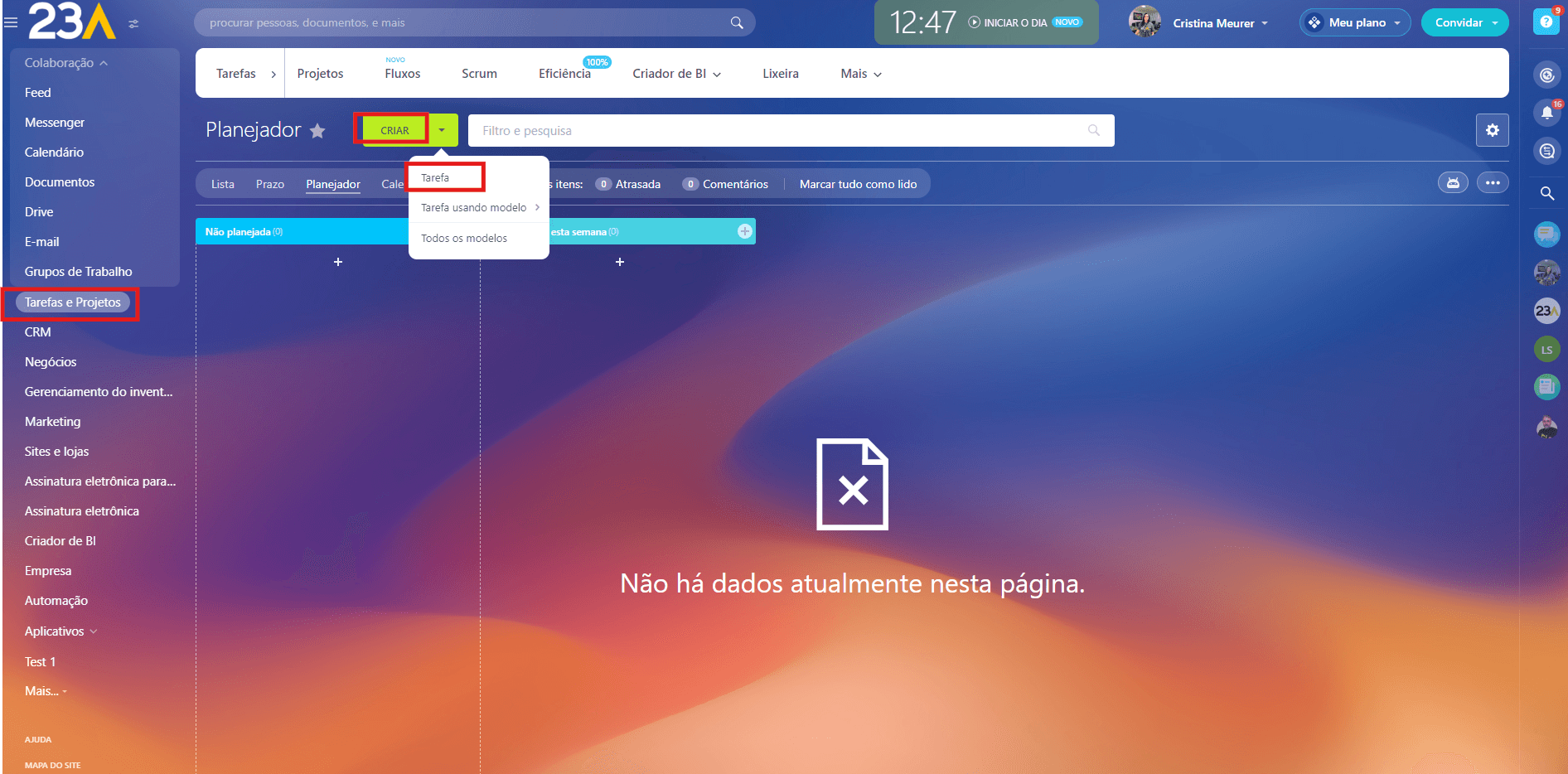Expand the Criador de BI dropdown
The height and width of the screenshot is (774, 1568).
(676, 74)
